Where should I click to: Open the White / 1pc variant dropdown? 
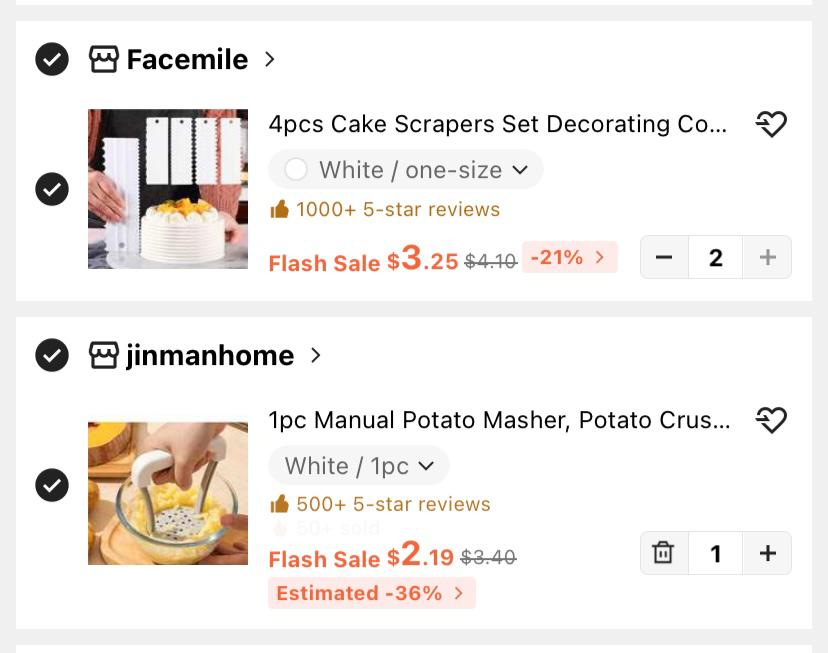359,466
